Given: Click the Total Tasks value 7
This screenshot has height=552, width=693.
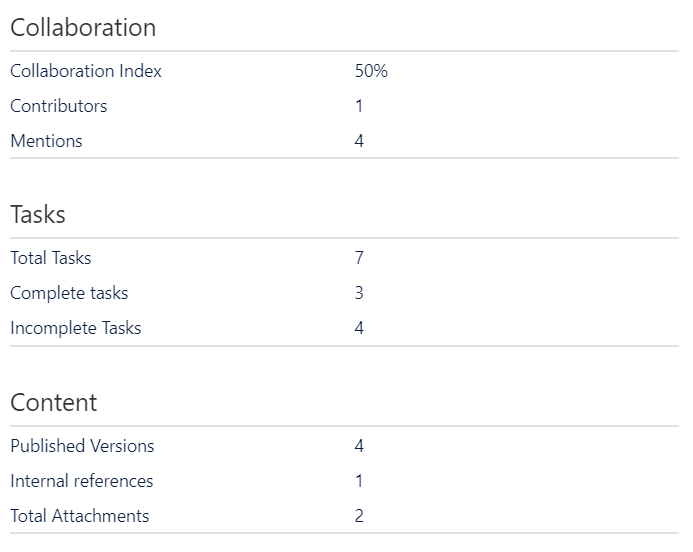Looking at the screenshot, I should pos(359,258).
